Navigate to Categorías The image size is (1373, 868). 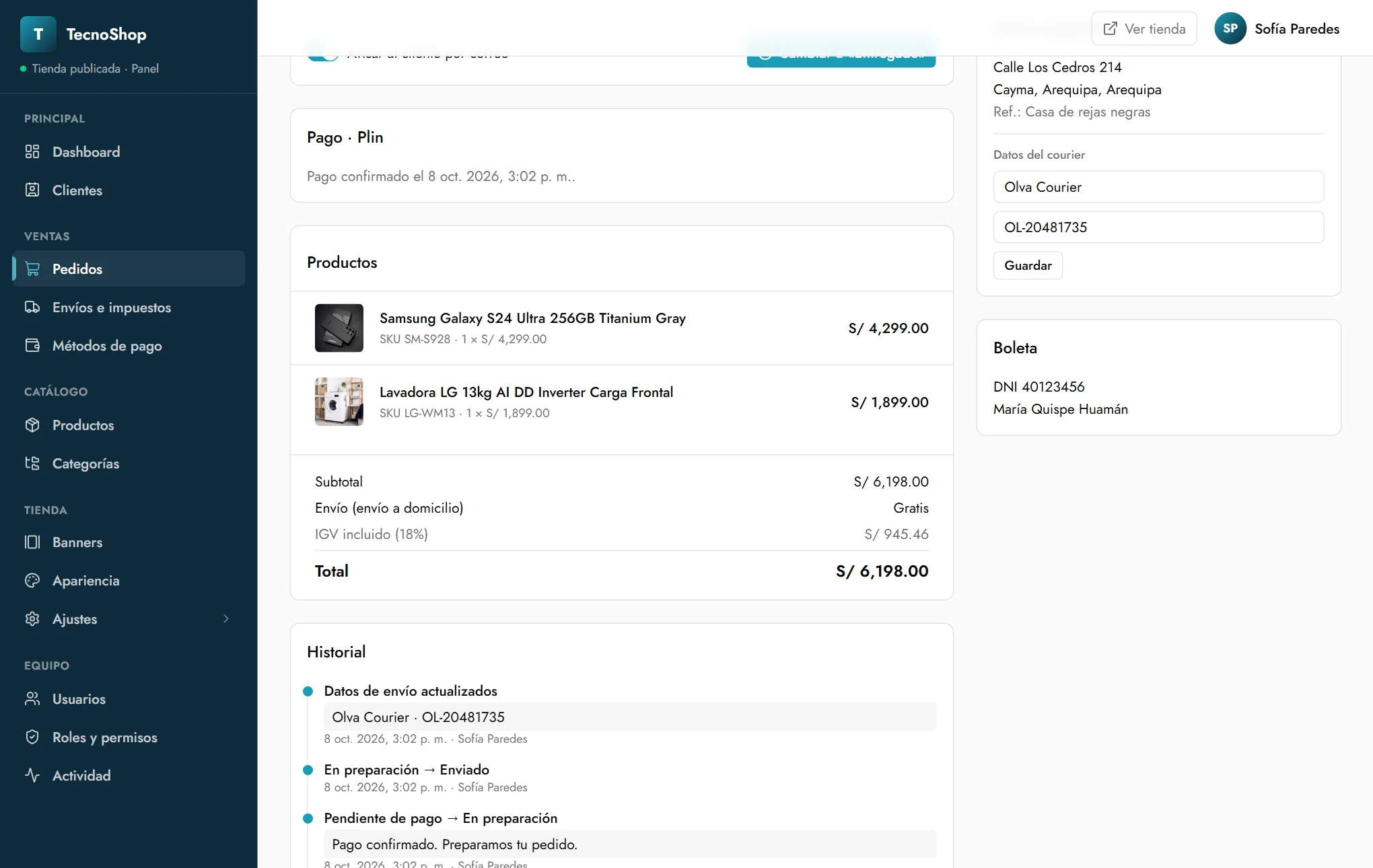click(129, 463)
